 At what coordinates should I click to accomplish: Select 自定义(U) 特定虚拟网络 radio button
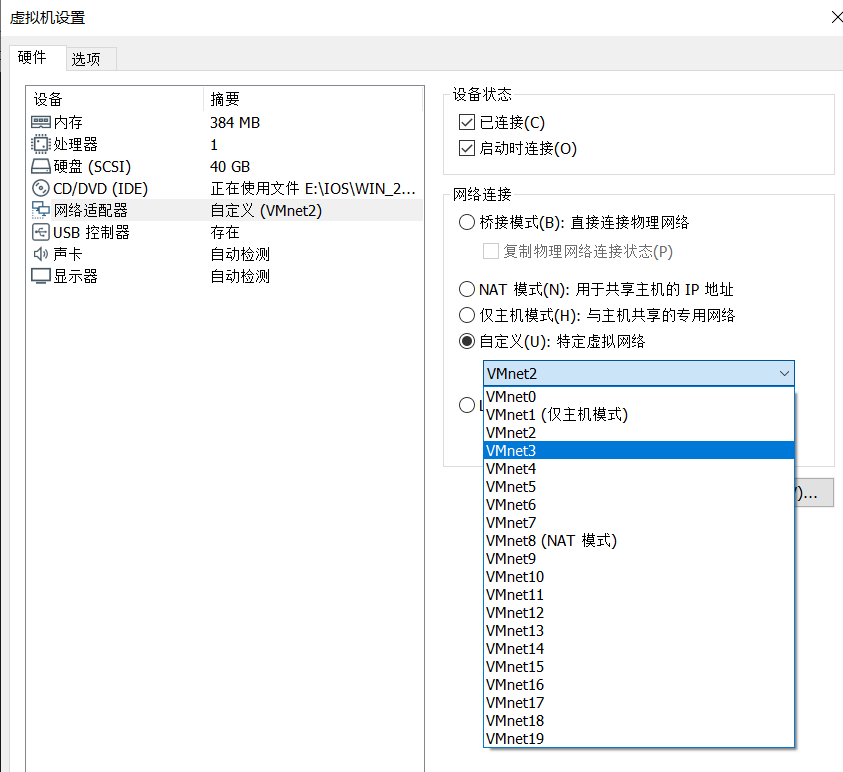pos(467,341)
